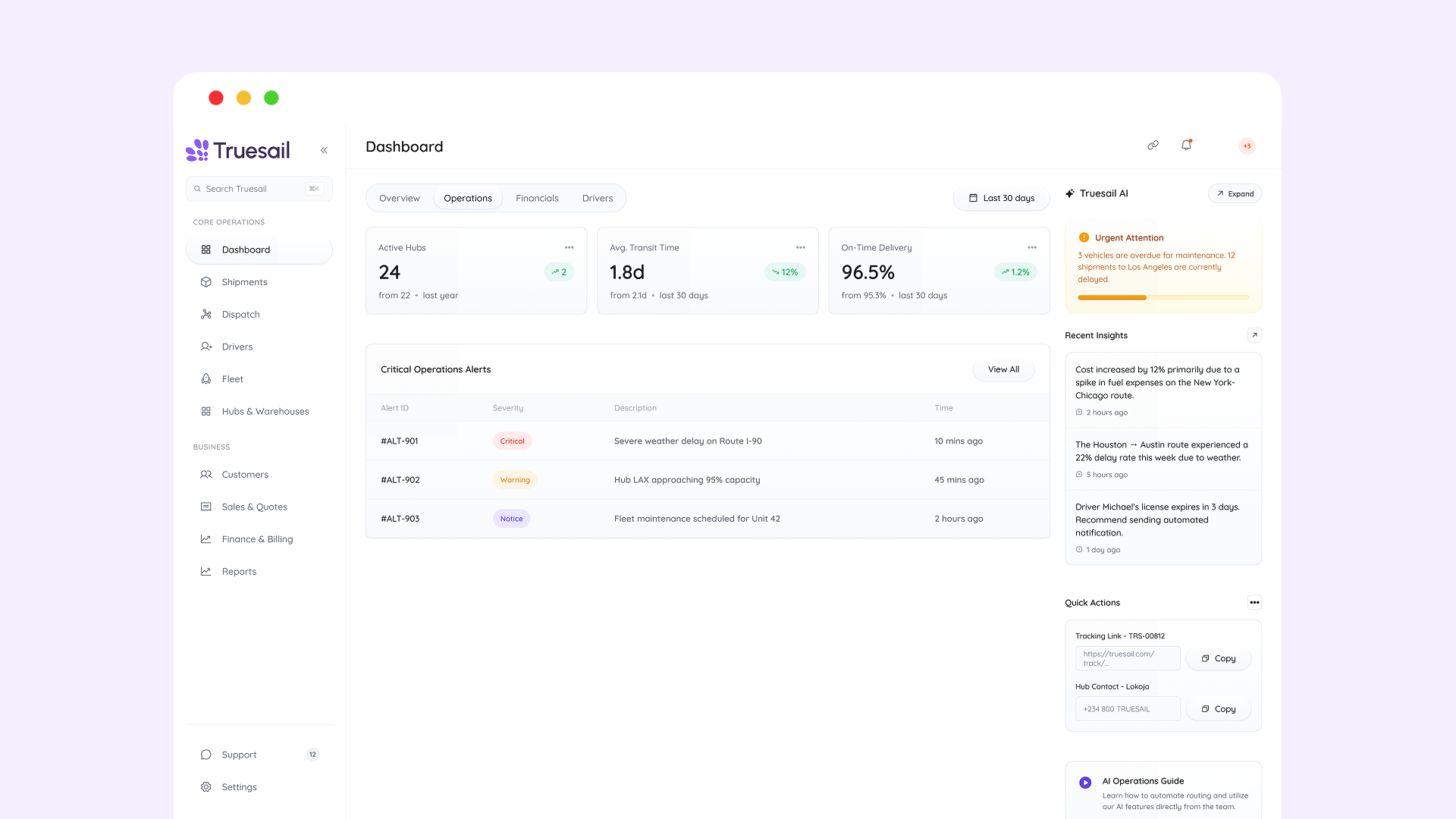
Task: Switch to the Drivers tab
Action: point(598,198)
